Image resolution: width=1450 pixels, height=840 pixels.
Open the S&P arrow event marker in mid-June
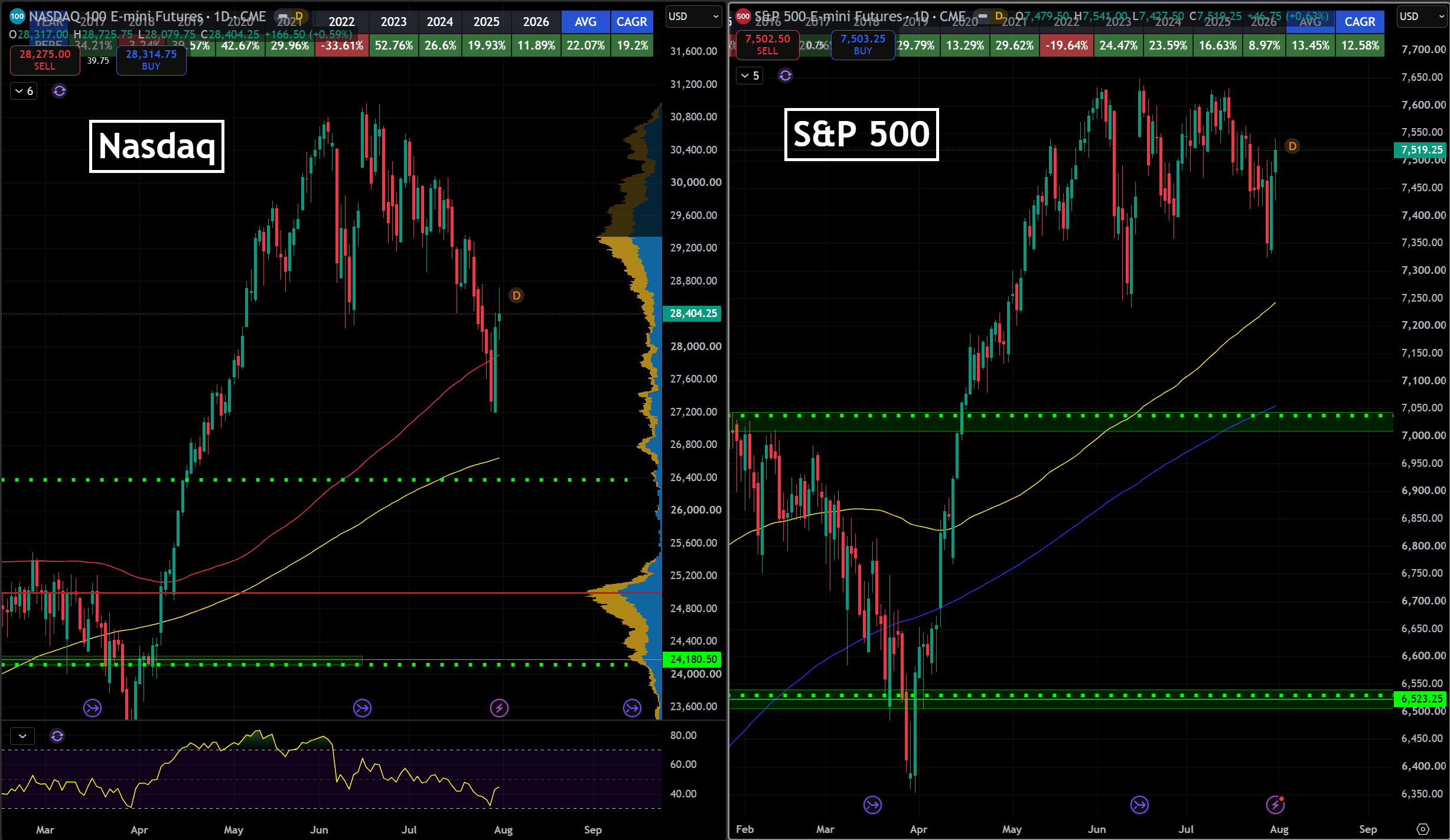1139,805
